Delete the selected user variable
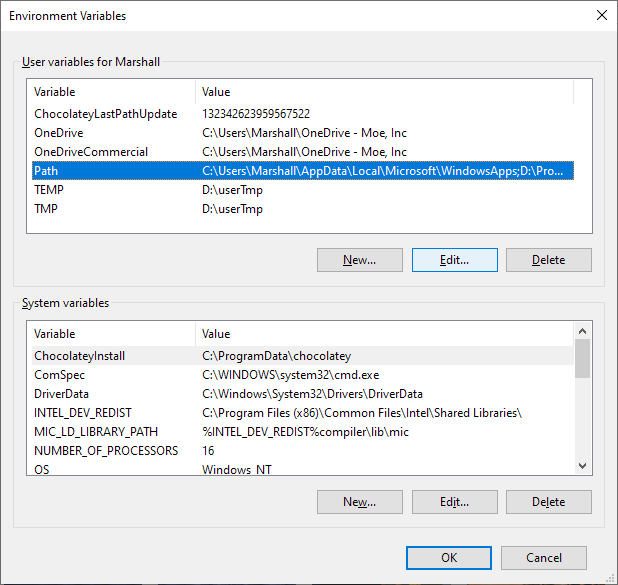This screenshot has width=618, height=585. [548, 260]
